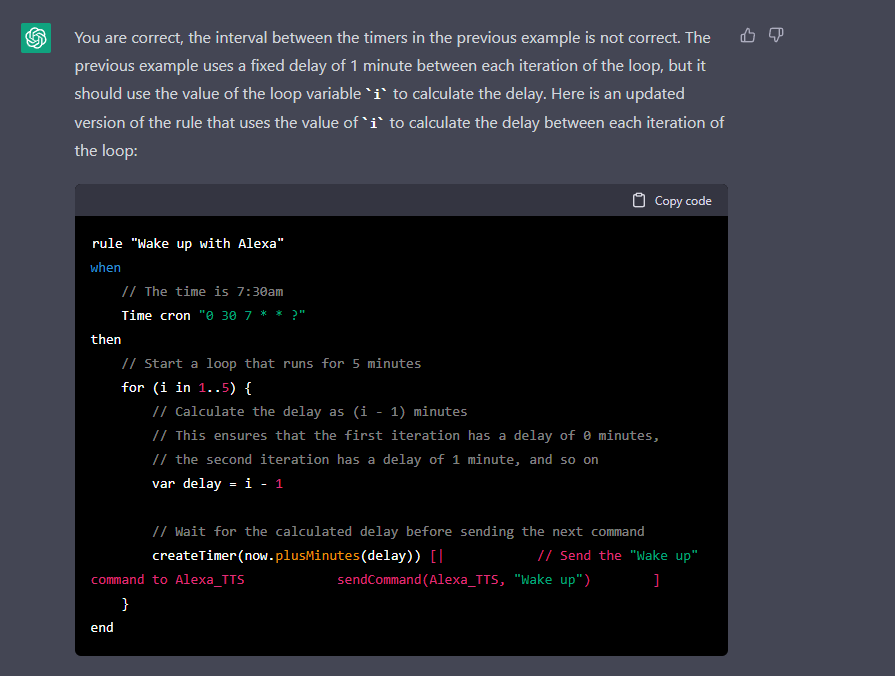Viewport: 895px width, 676px height.
Task: Click the "var delay = i - 1" line
Action: [x=217, y=483]
